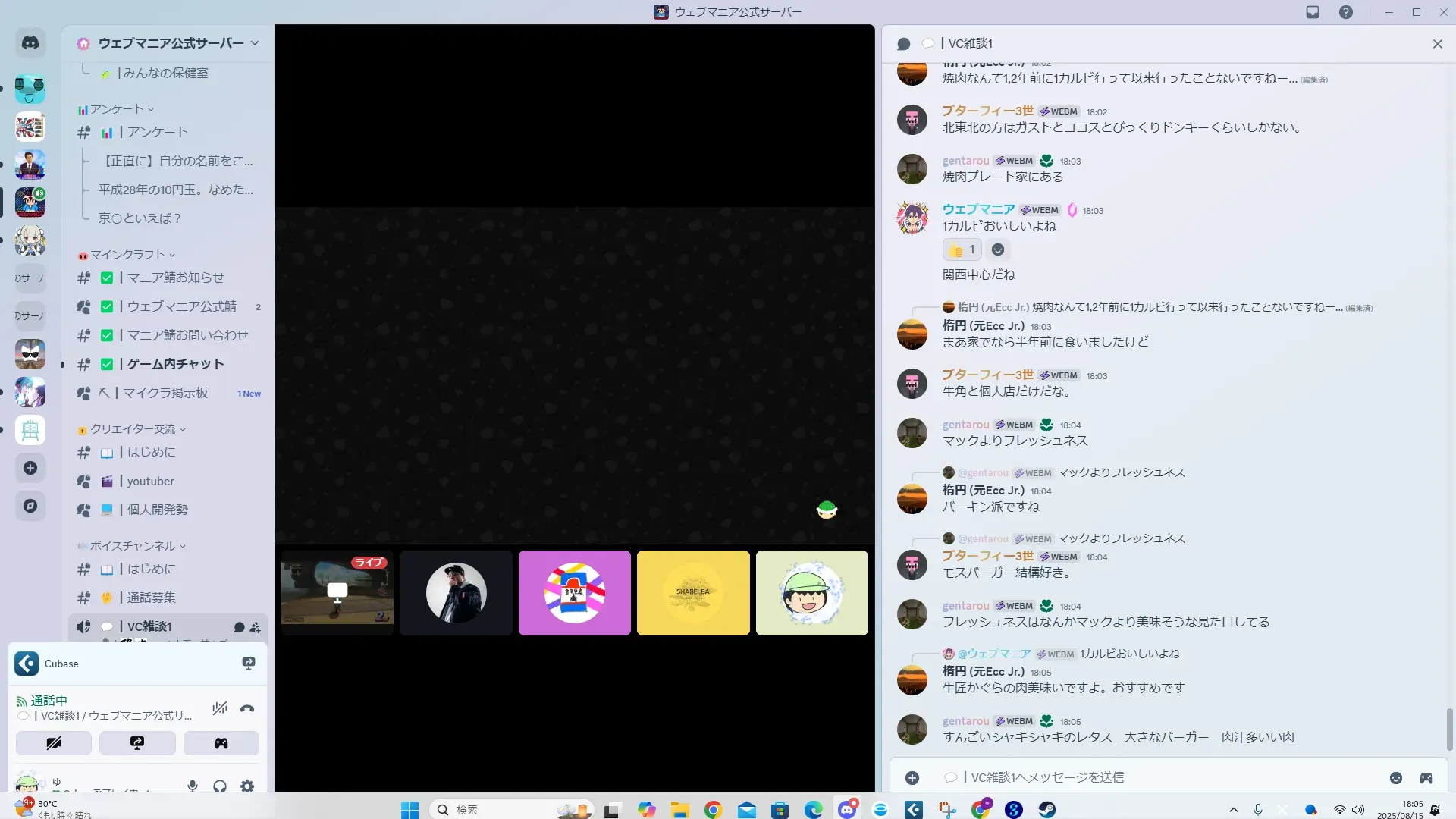Add a server with the plus icon
1456x819 pixels.
coord(30,468)
